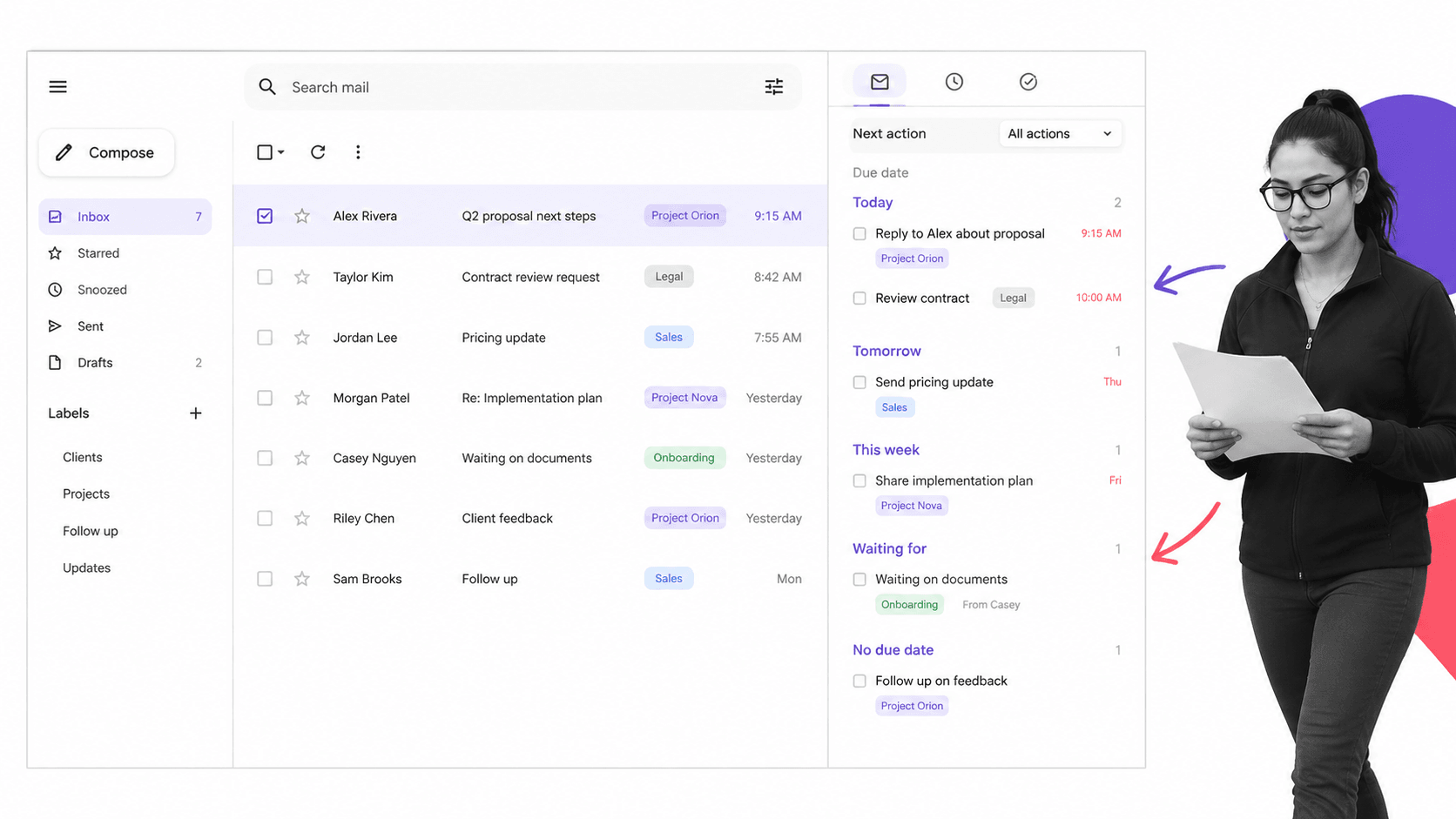
Task: Click the Tomorrow section heading
Action: (886, 351)
